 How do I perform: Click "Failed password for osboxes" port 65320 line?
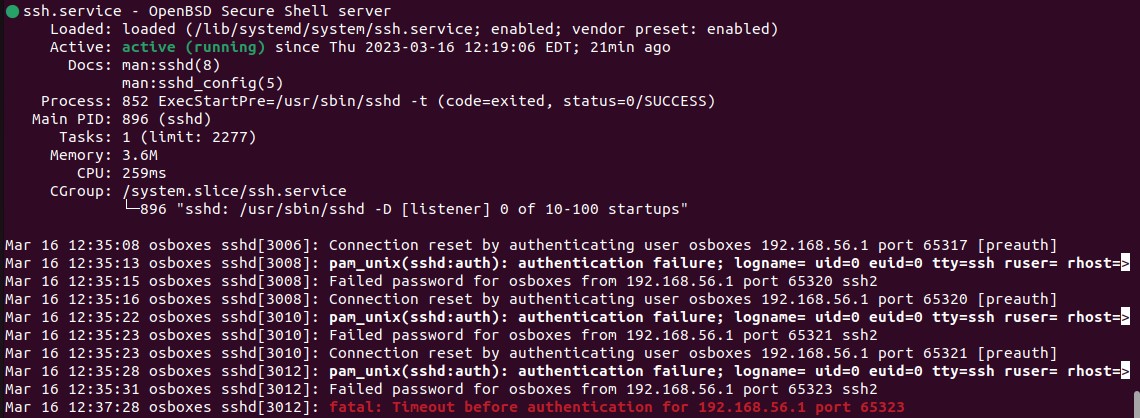(603, 281)
